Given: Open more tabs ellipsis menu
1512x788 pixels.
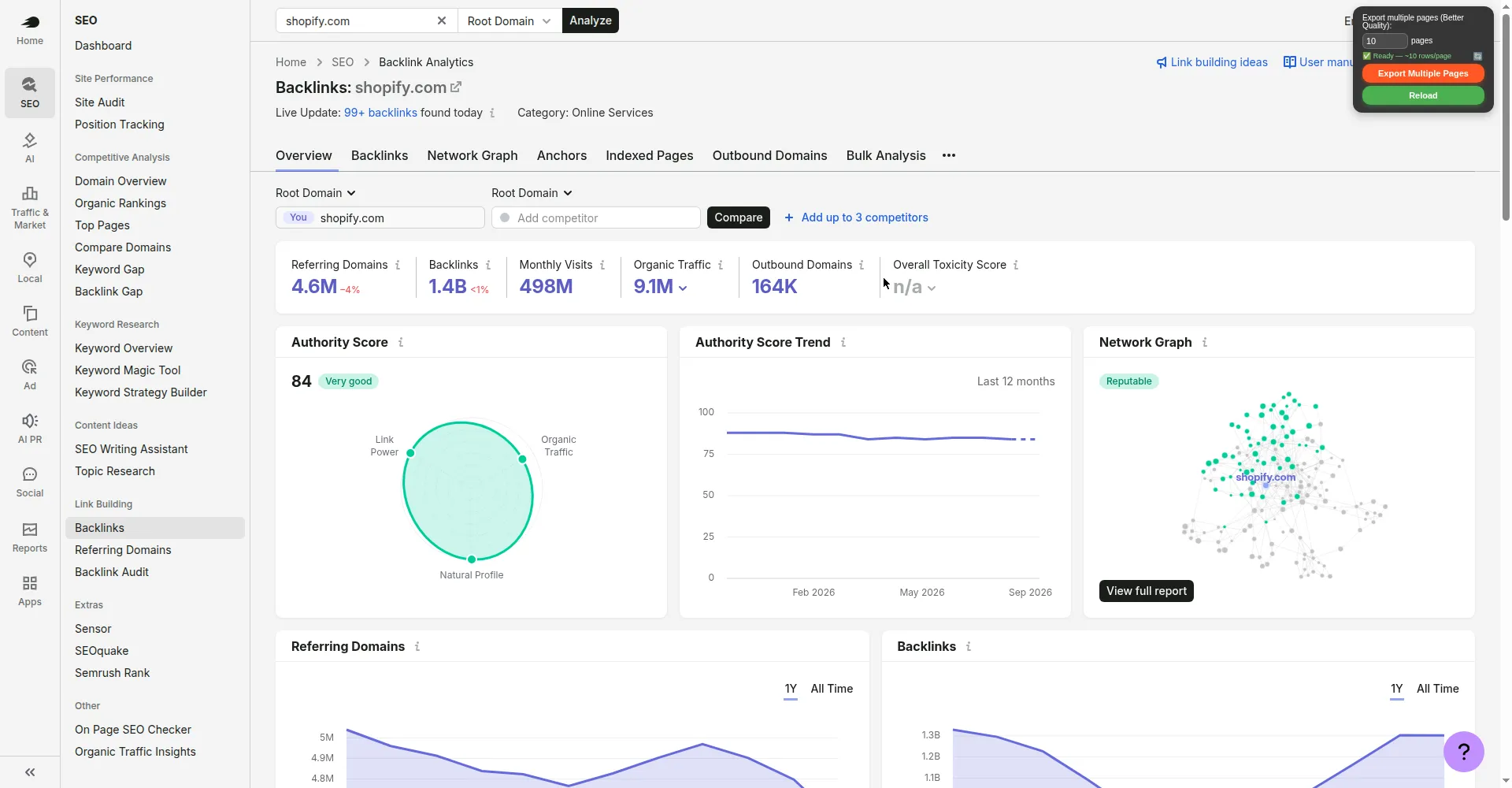Looking at the screenshot, I should click(x=949, y=155).
